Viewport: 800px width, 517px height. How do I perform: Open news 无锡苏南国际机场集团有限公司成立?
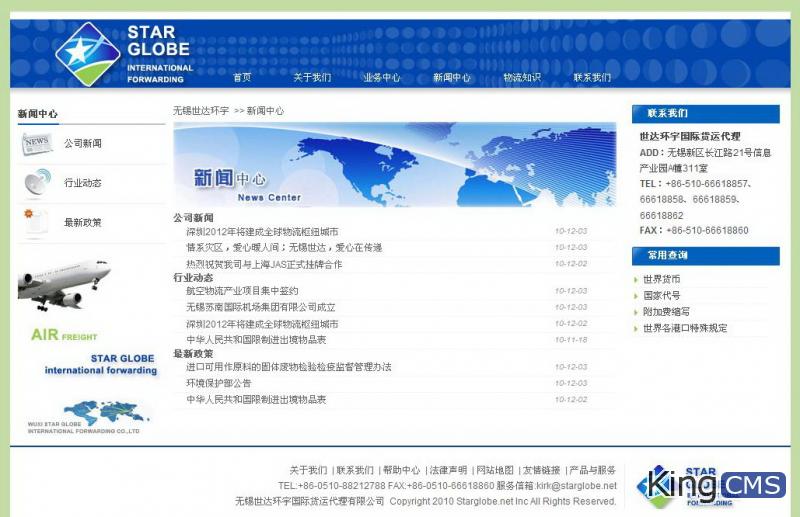[x=261, y=307]
